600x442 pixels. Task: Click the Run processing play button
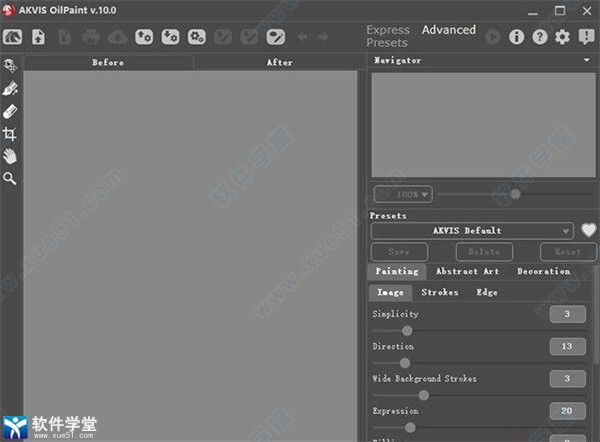[x=492, y=37]
